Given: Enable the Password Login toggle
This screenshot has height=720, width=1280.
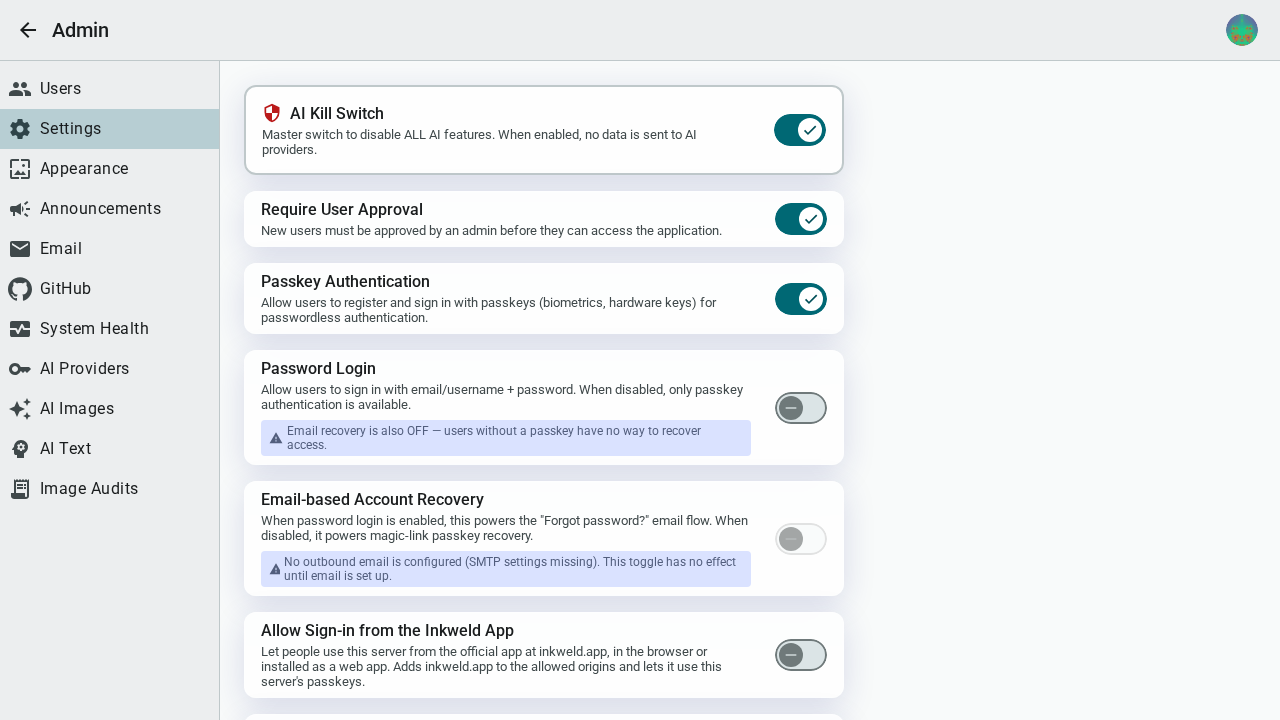Looking at the screenshot, I should click(x=801, y=408).
